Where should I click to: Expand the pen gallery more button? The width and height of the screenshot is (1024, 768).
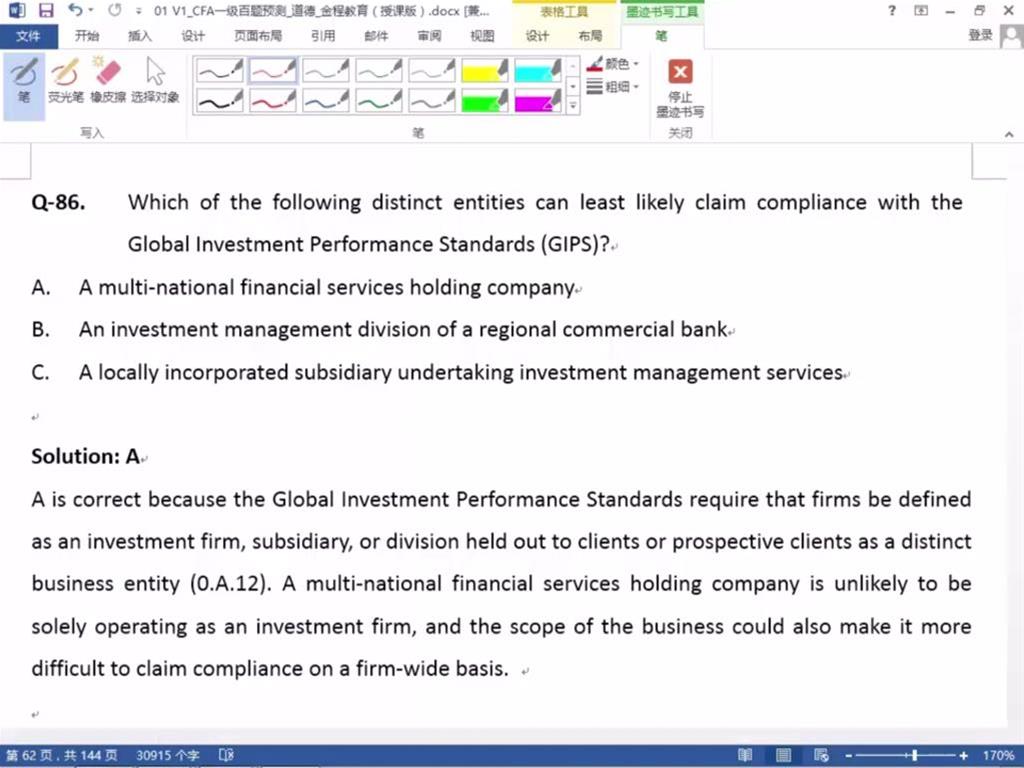pyautogui.click(x=573, y=106)
